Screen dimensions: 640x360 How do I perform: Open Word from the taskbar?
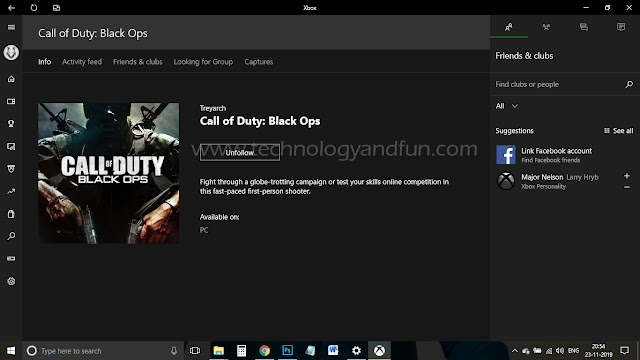[333, 351]
